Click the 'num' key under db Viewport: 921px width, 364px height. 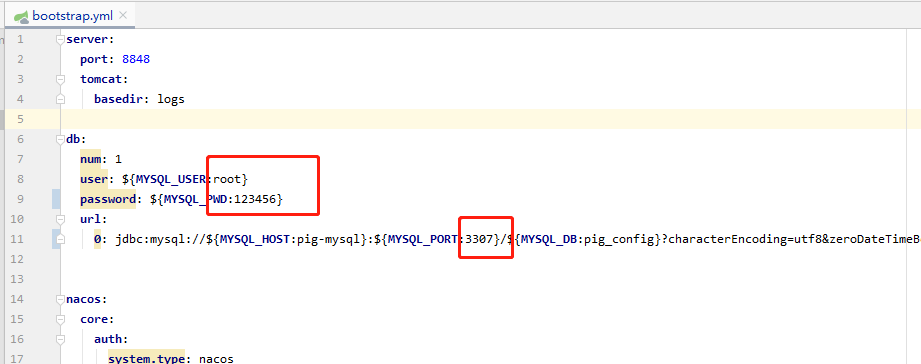click(90, 159)
